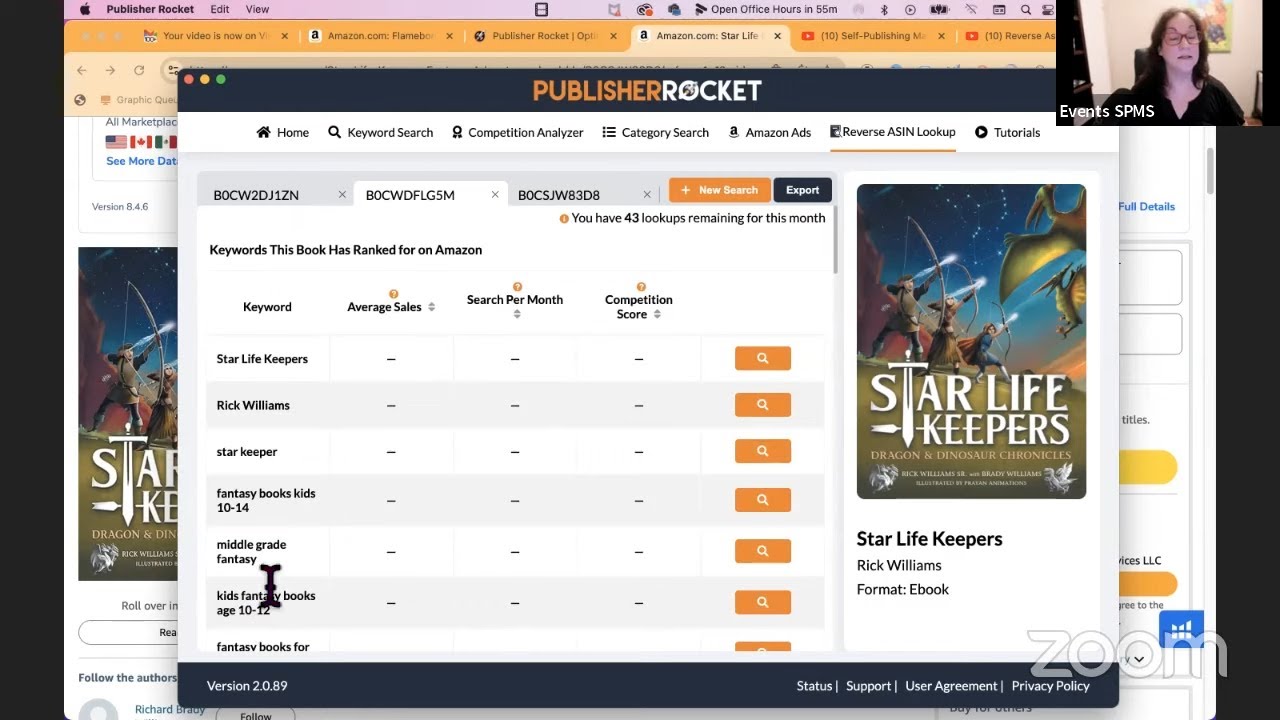Start a New Search

(719, 190)
